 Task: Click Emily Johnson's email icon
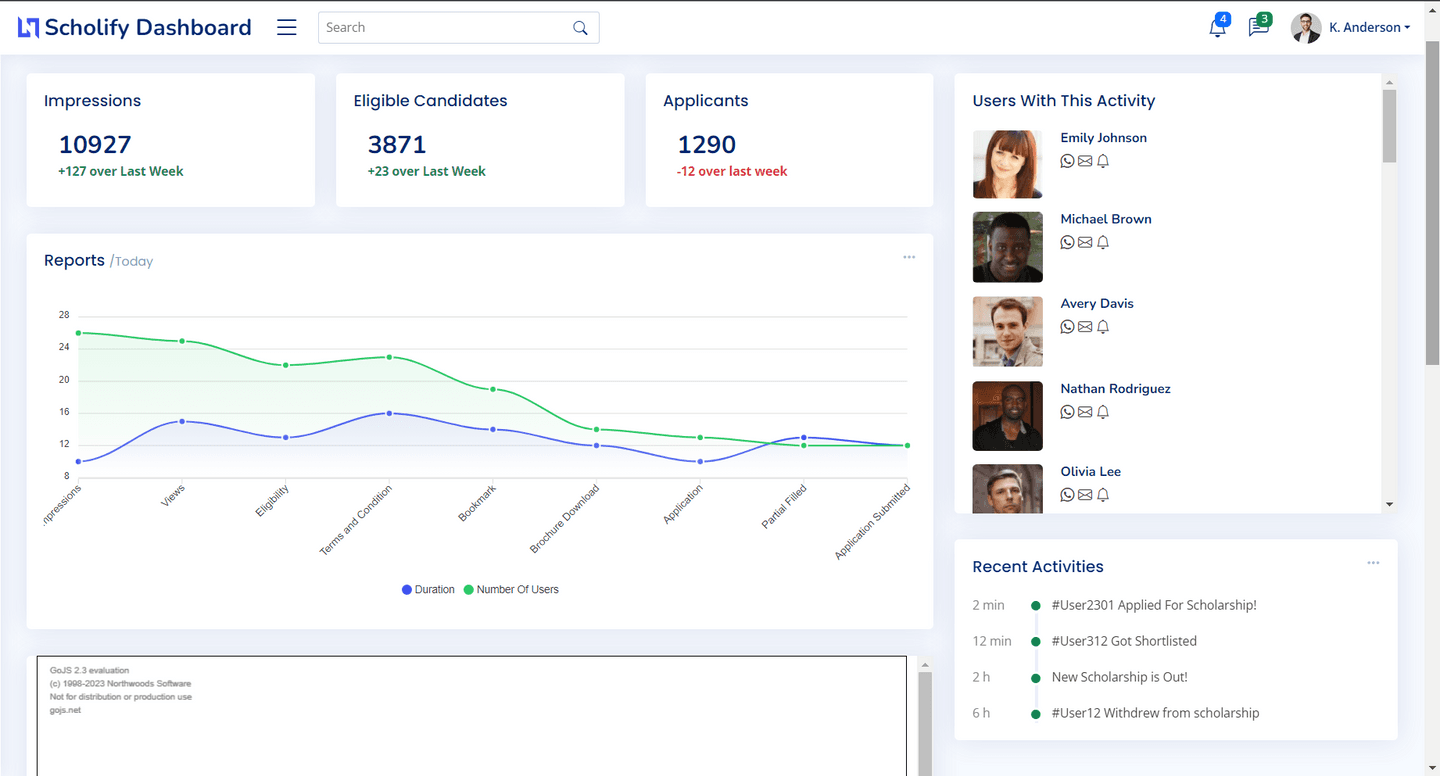click(1085, 161)
